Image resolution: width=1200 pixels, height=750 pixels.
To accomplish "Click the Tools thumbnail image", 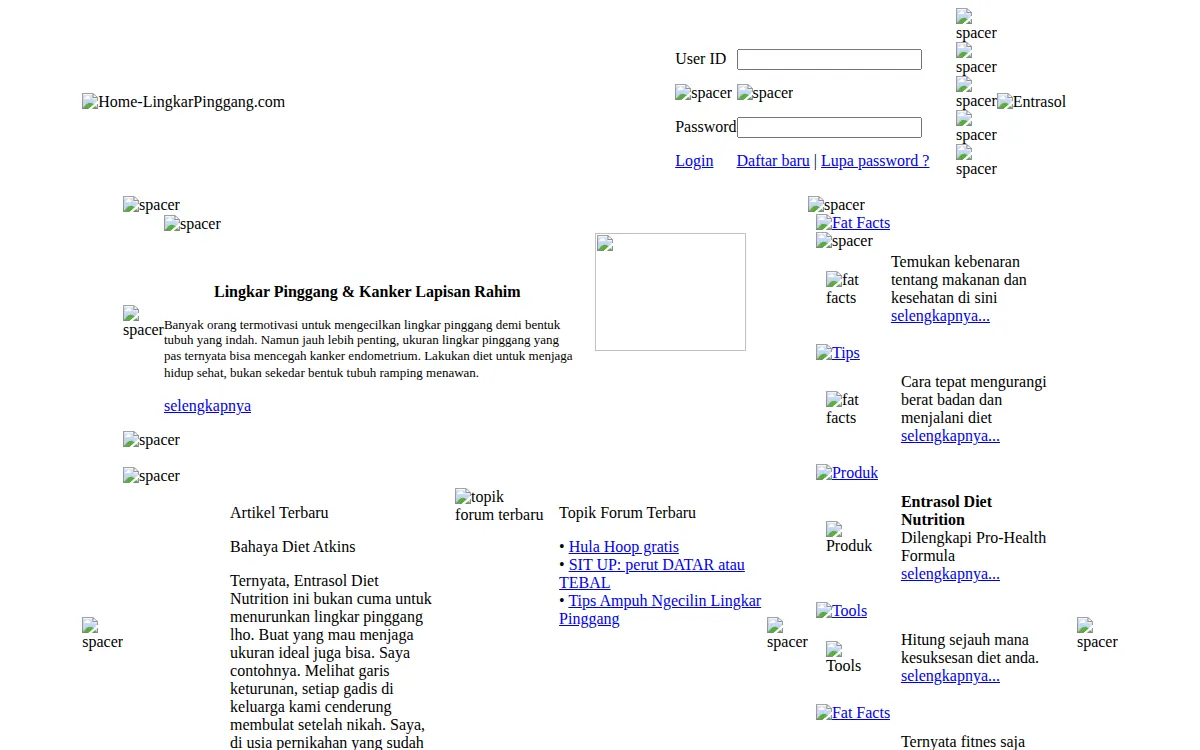I will [x=843, y=658].
